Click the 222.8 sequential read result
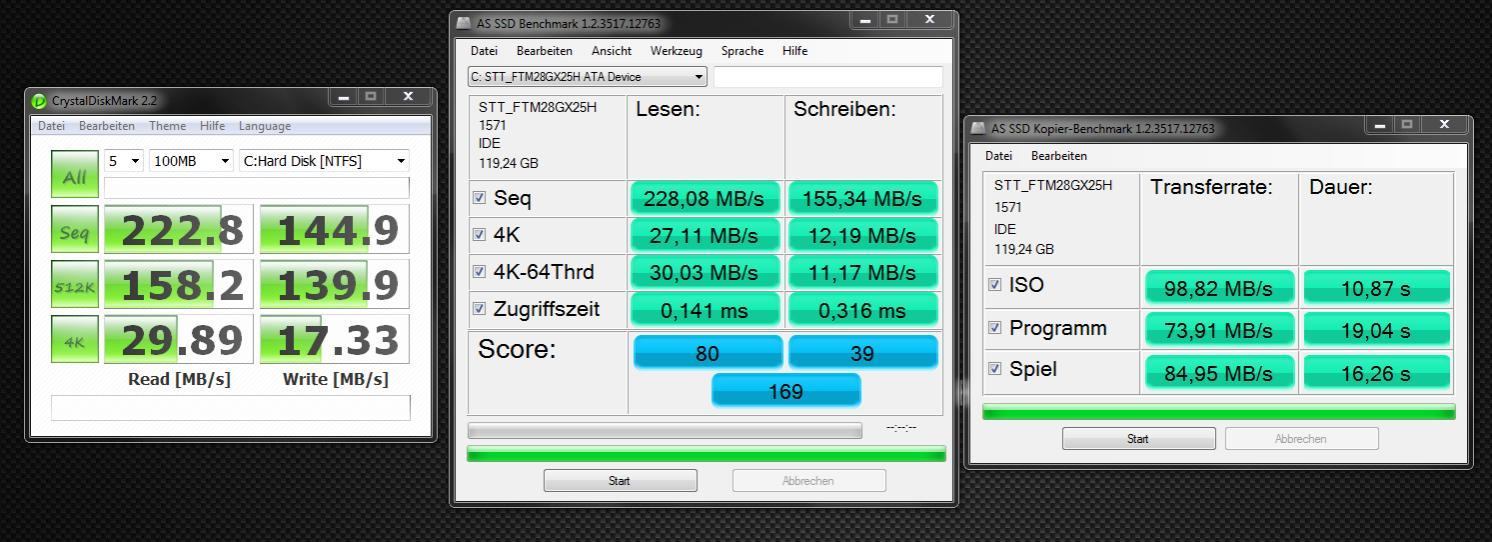Image resolution: width=1492 pixels, height=542 pixels. [180, 231]
